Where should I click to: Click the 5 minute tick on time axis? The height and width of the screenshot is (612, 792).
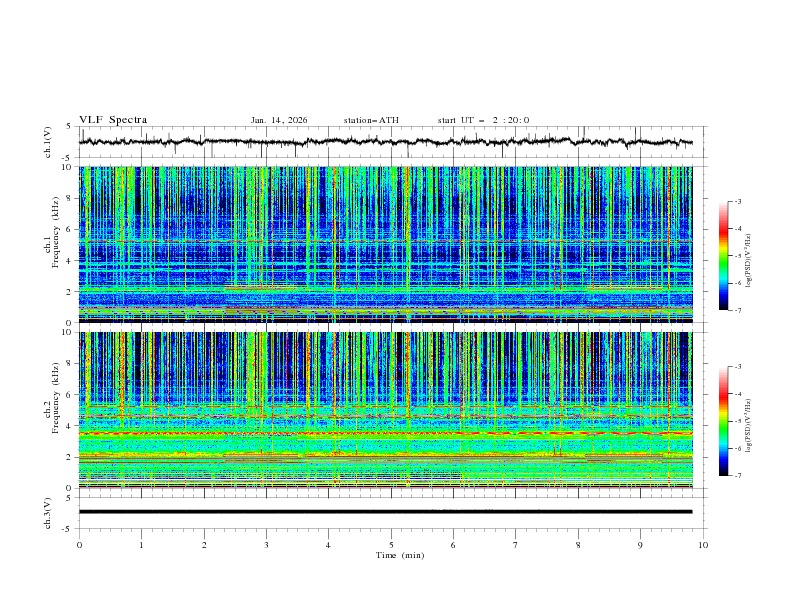391,545
